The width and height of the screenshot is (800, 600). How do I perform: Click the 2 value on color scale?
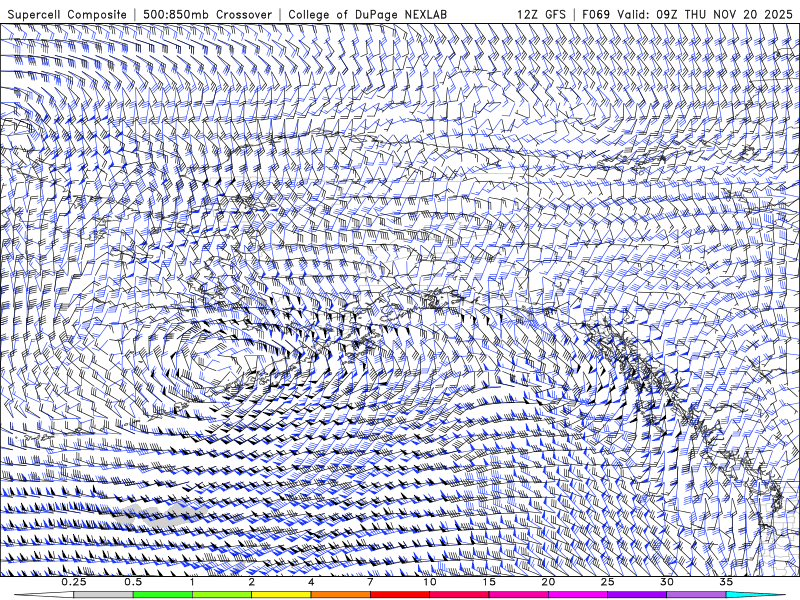pos(252,582)
